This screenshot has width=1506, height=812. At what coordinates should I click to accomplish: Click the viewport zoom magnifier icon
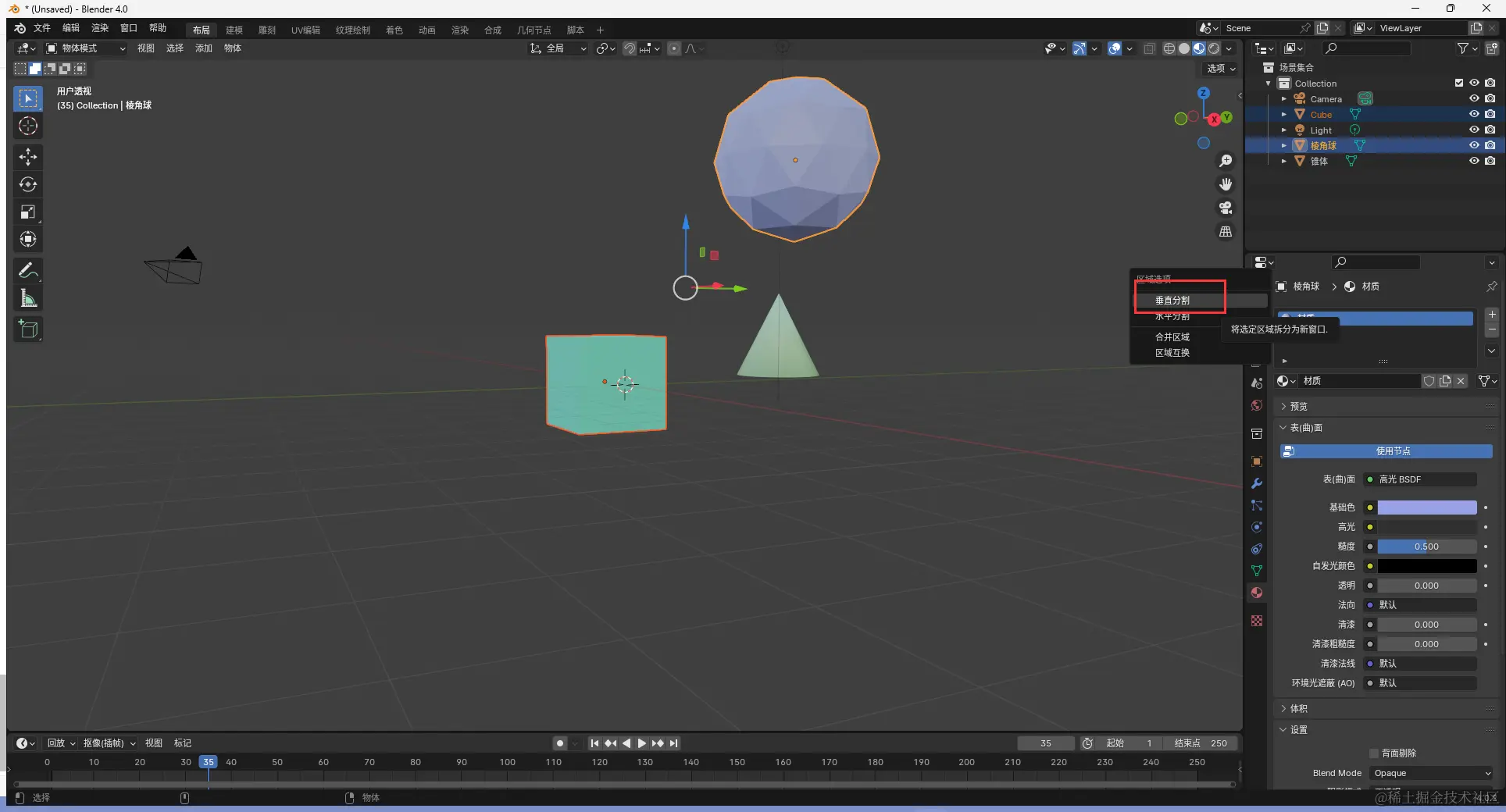[1226, 161]
